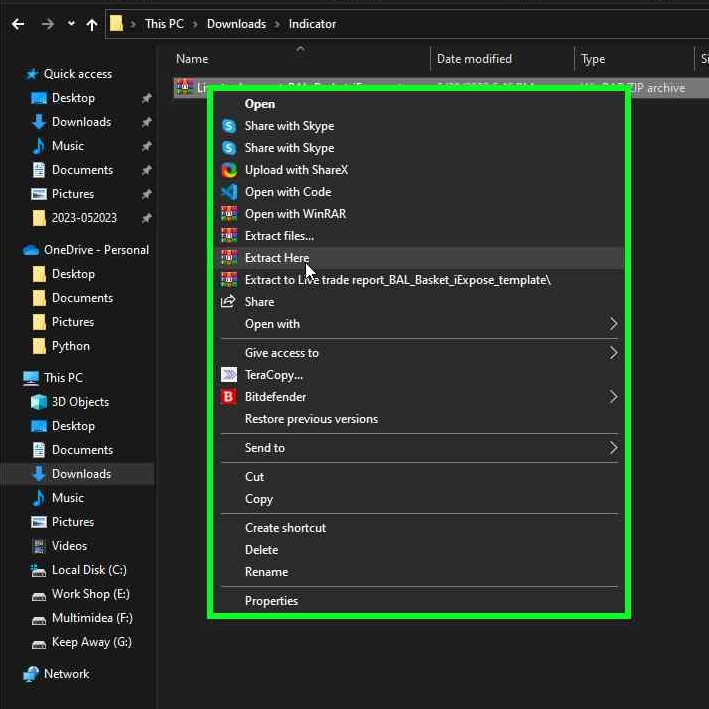Click the folder icon in address bar
709x709 pixels.
[116, 24]
